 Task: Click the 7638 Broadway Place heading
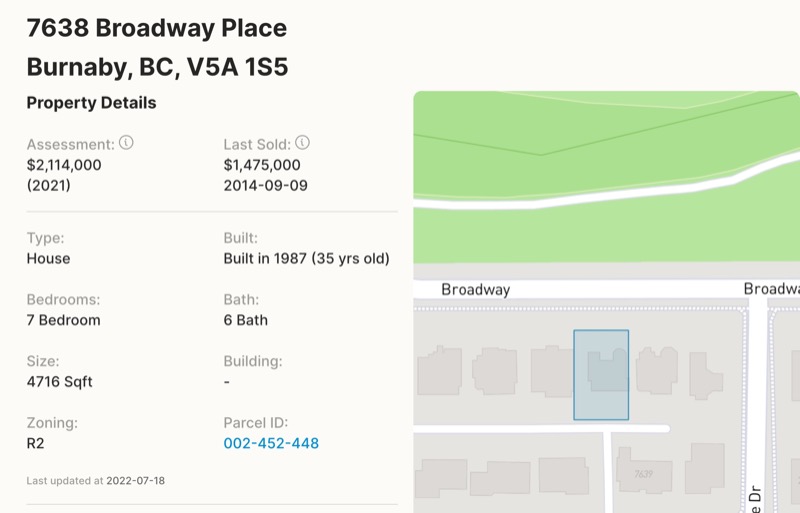[x=157, y=28]
